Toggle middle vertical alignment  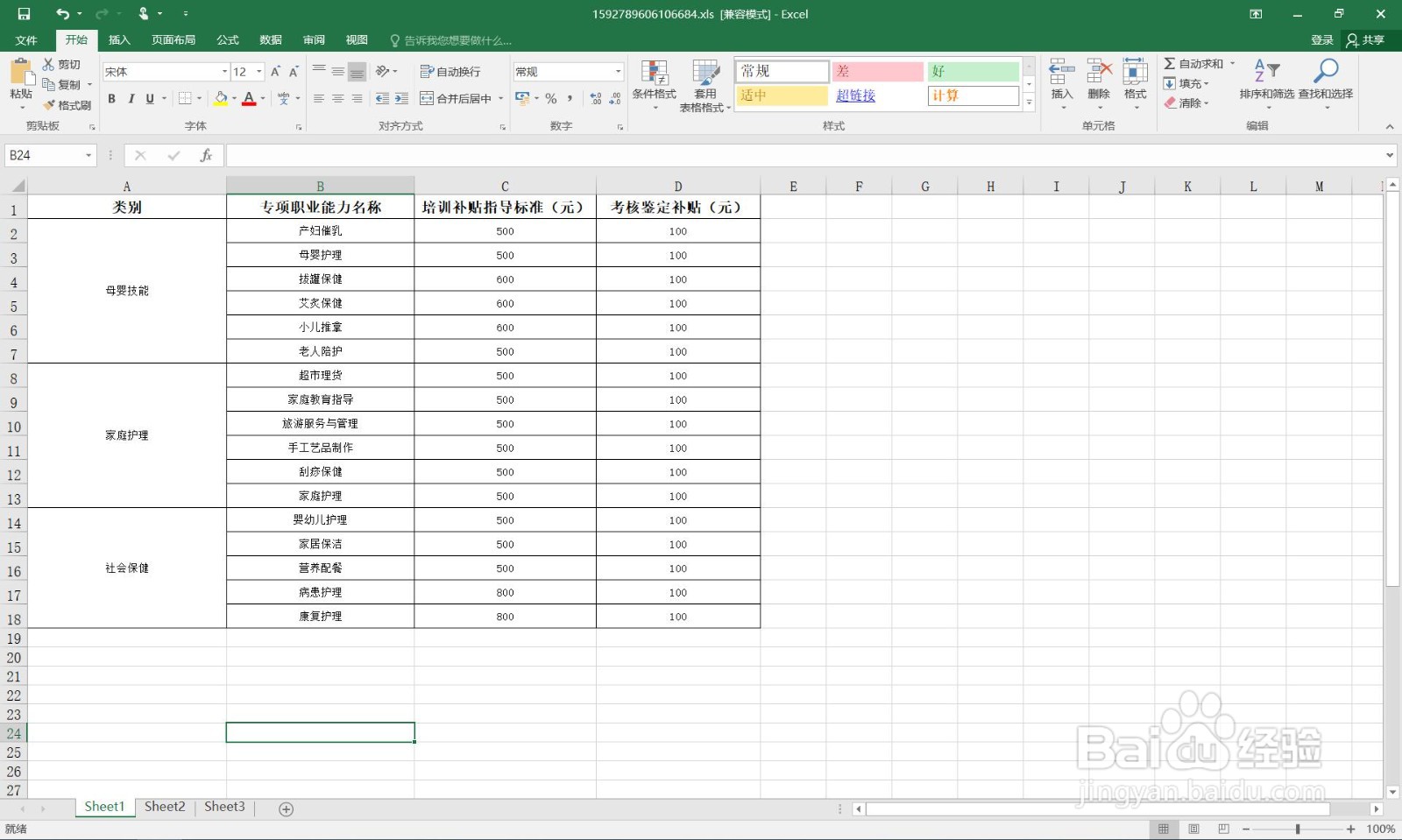pos(338,72)
